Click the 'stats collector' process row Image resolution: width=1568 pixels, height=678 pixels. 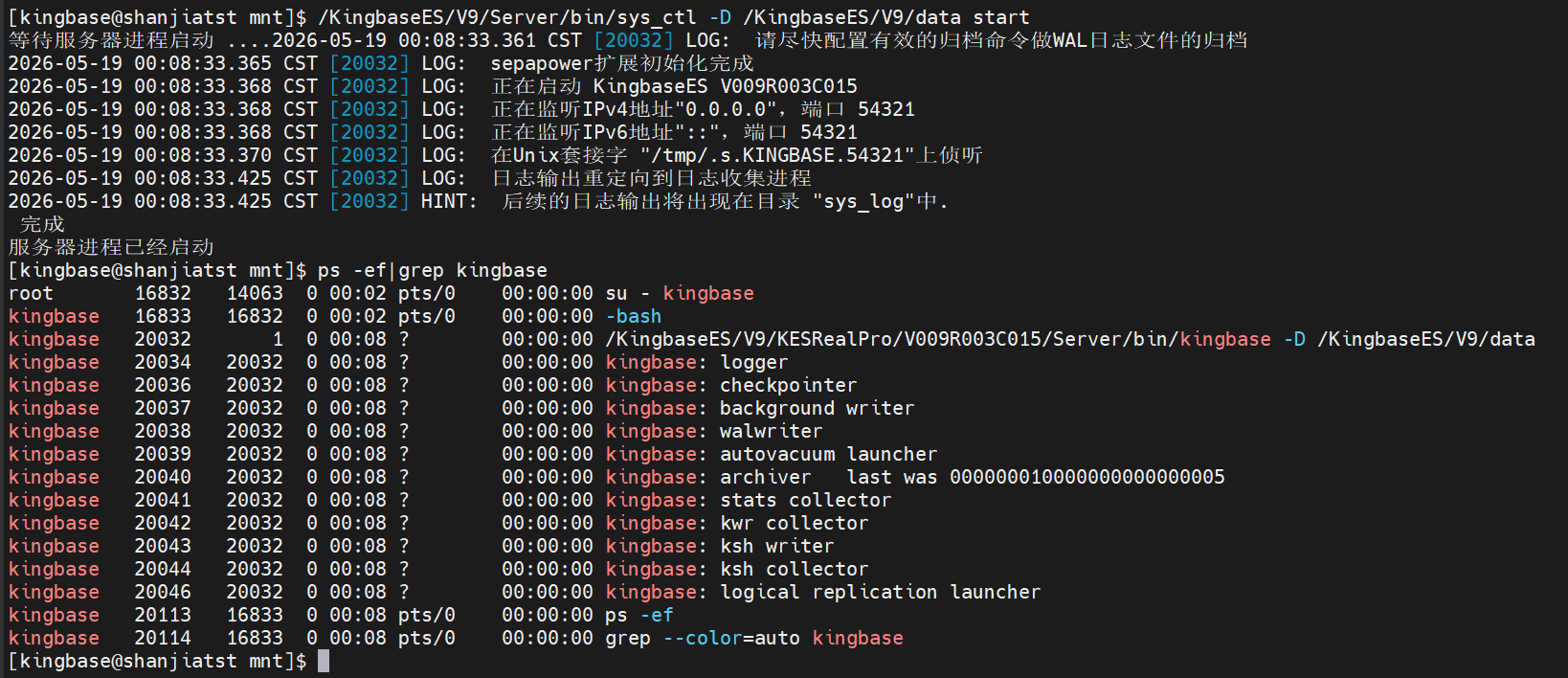click(x=450, y=500)
